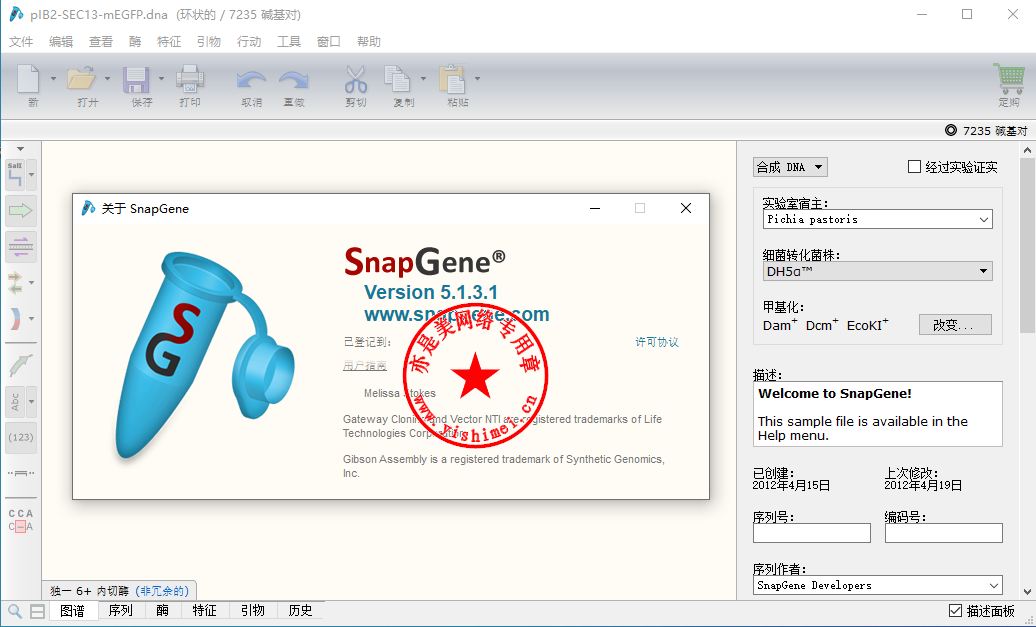1036x627 pixels.
Task: Click the magnifier search icon at bottom
Action: pos(15,611)
